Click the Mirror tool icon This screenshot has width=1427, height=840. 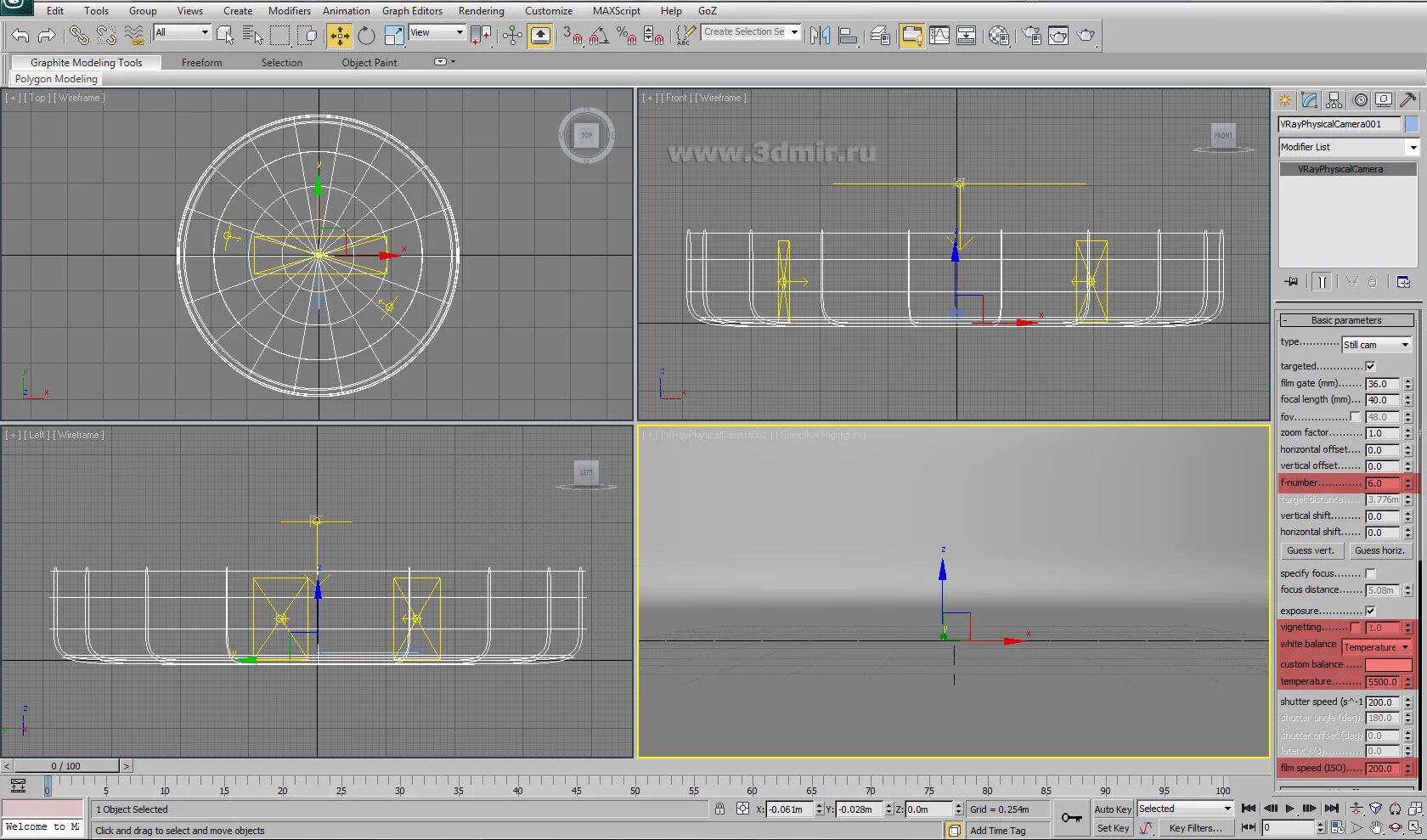pos(818,36)
